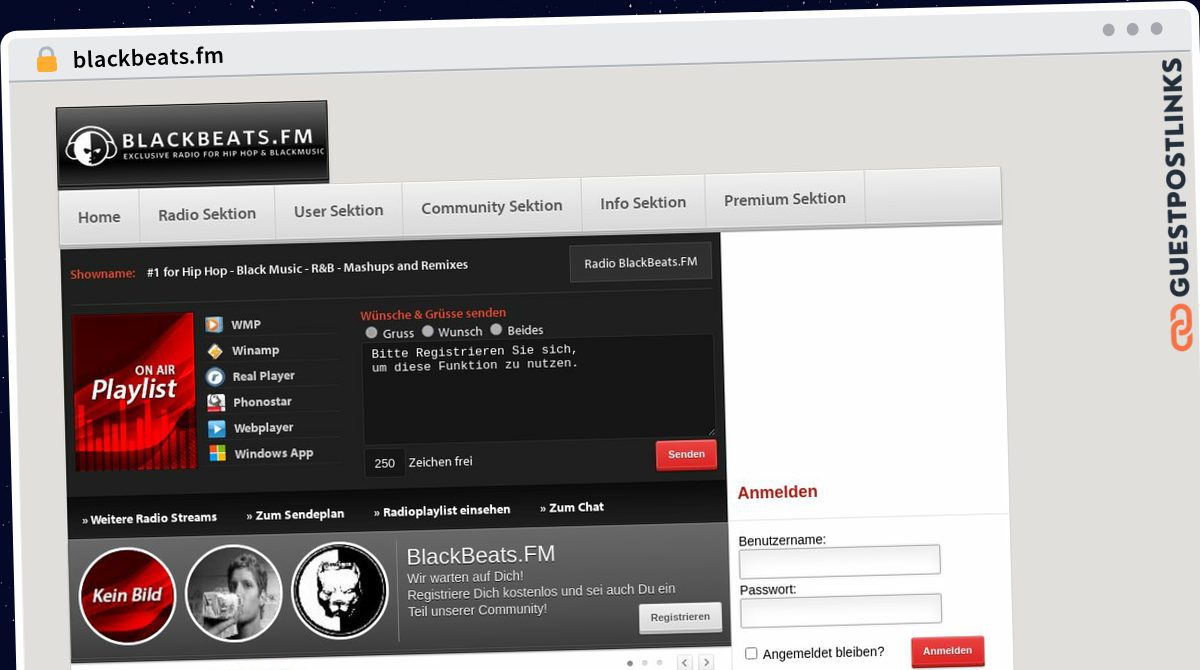
Task: Follow the Radioplaylist einsehen link
Action: point(442,511)
